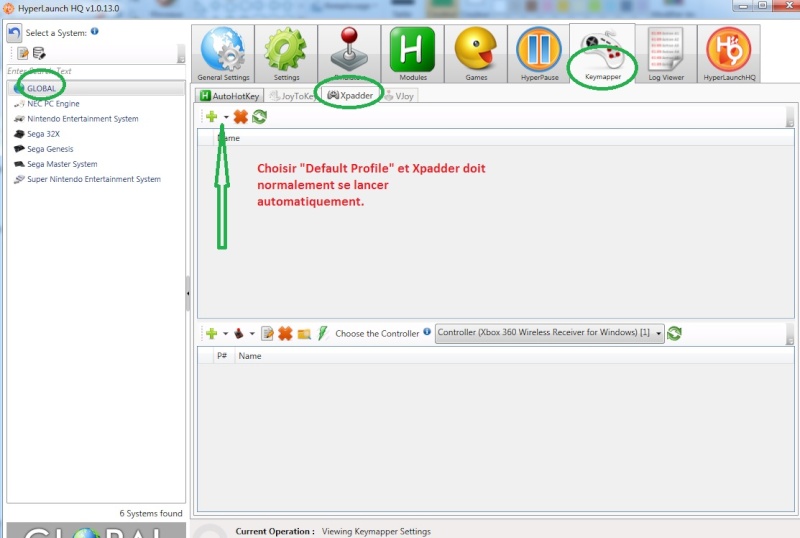
Task: Open the Games Pac-Man tab
Action: tap(476, 54)
